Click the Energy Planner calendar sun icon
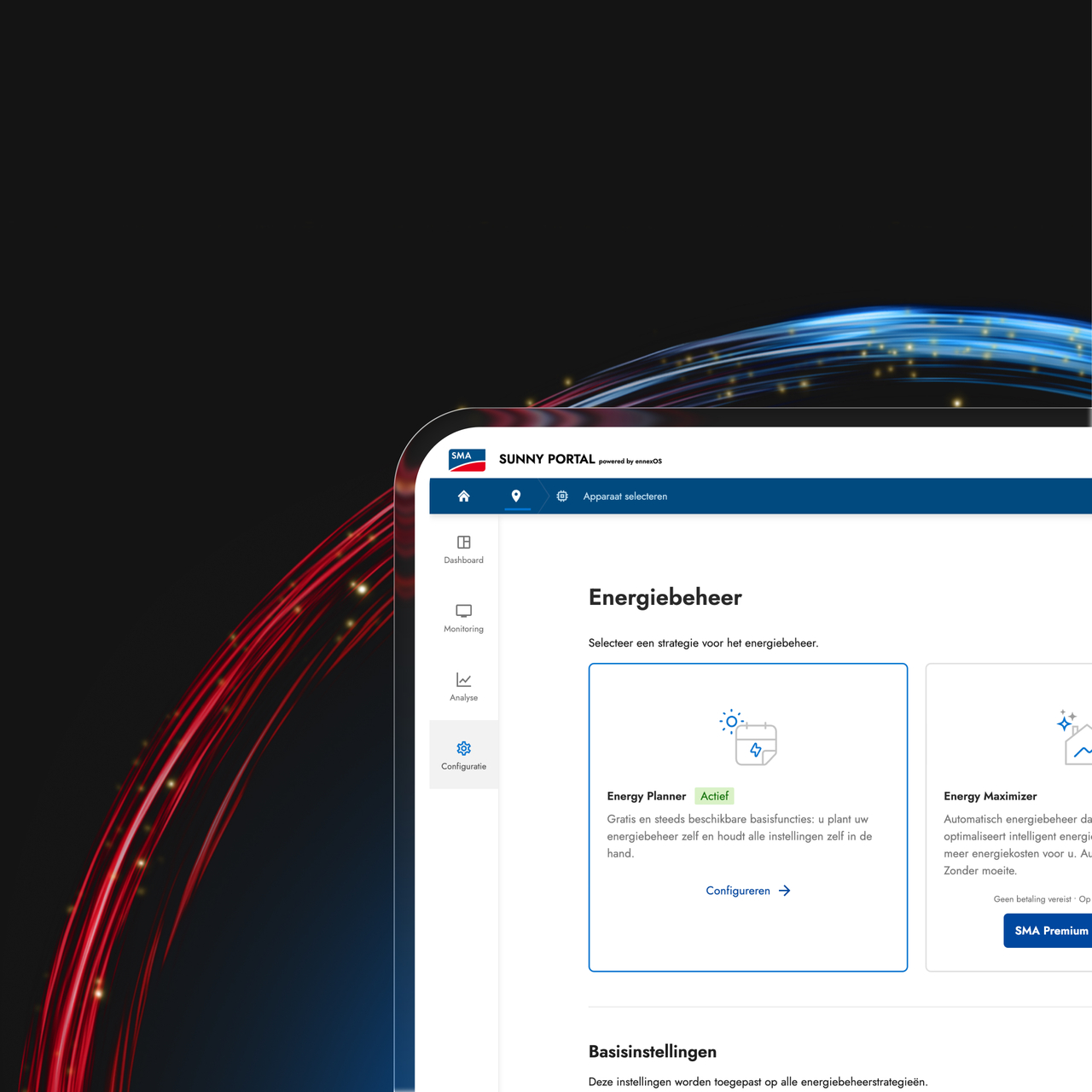The height and width of the screenshot is (1092, 1092). (748, 737)
